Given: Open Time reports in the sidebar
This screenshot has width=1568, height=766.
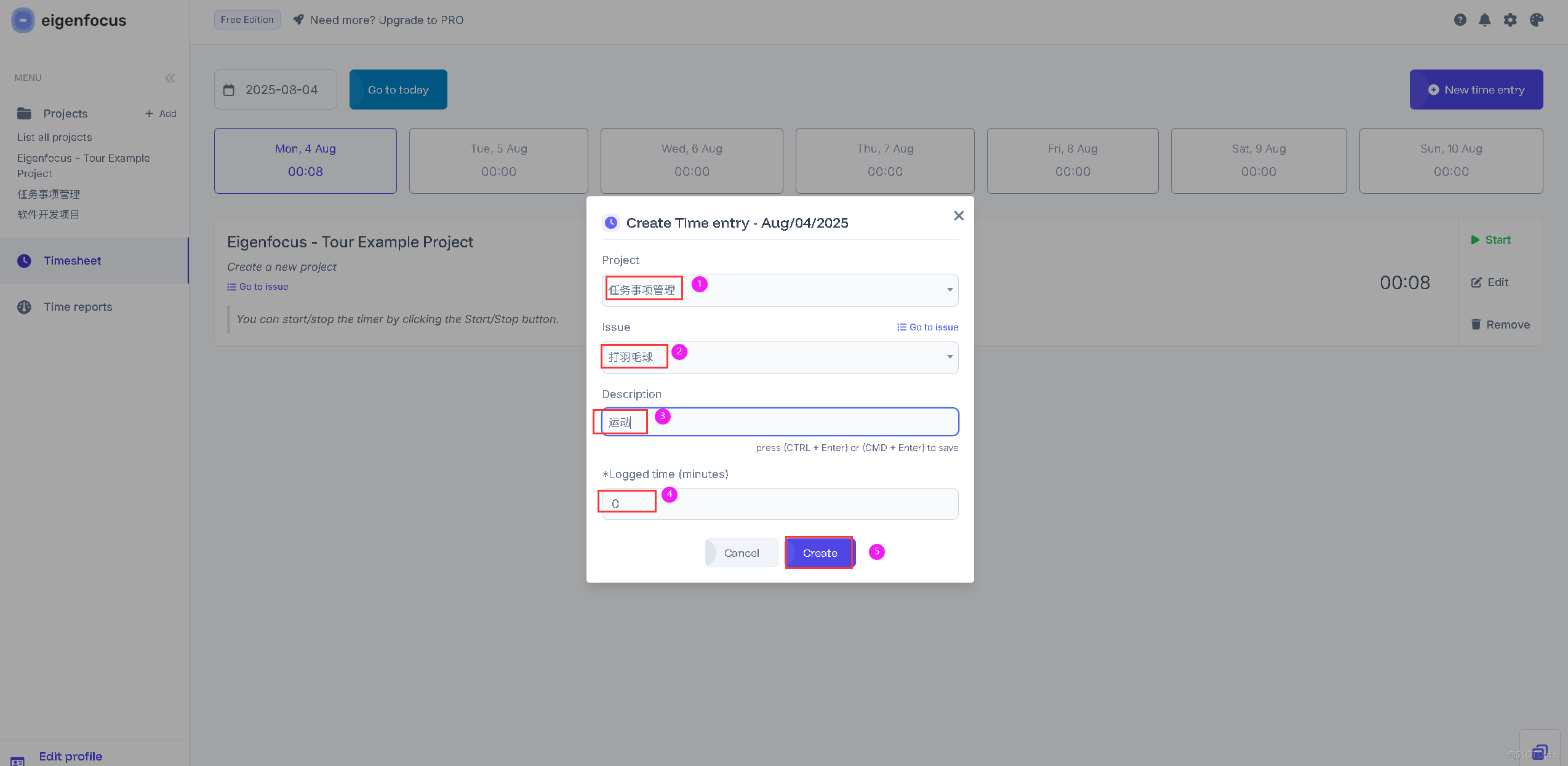Looking at the screenshot, I should tap(78, 307).
